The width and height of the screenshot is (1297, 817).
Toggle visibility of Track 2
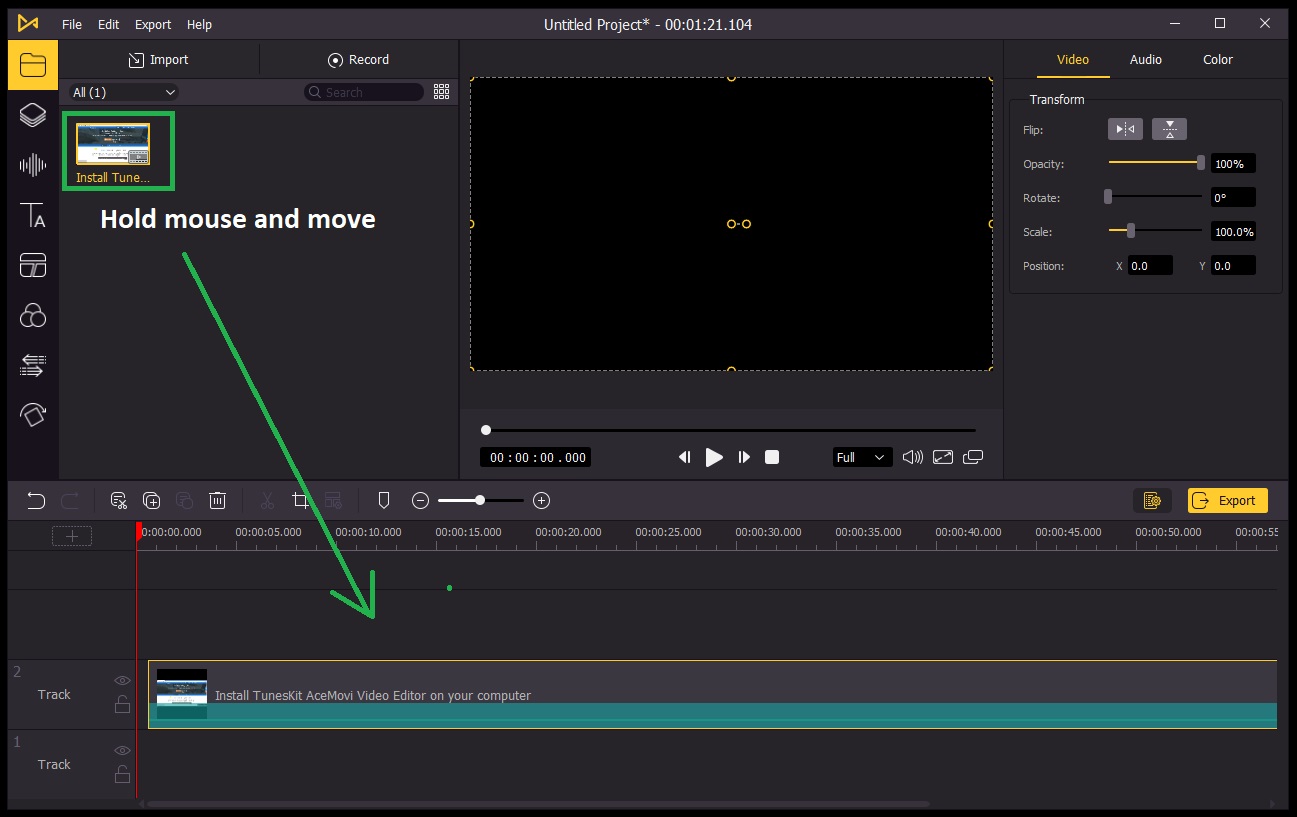(122, 680)
